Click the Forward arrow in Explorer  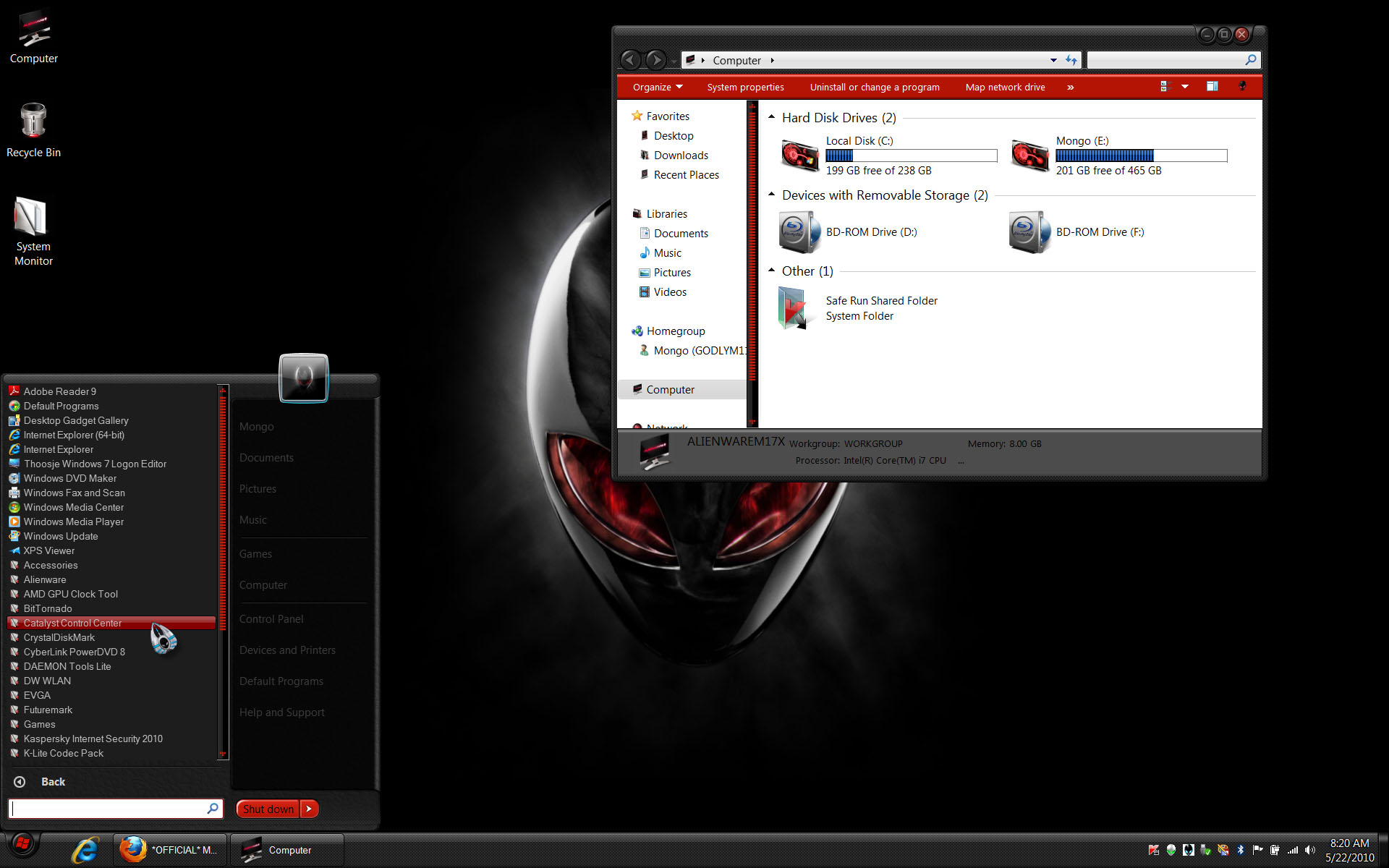click(x=656, y=59)
